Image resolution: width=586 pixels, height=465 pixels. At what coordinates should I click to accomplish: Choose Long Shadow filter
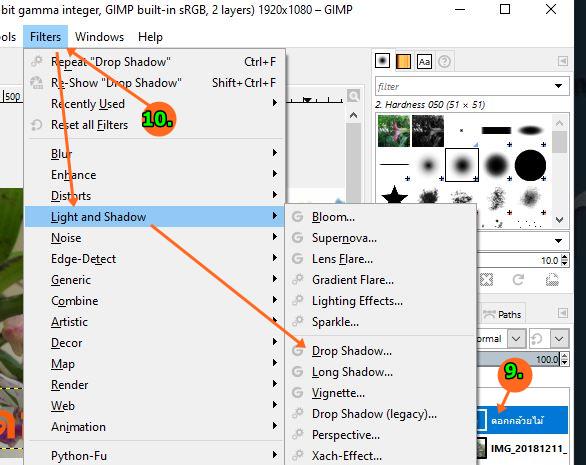click(380, 372)
